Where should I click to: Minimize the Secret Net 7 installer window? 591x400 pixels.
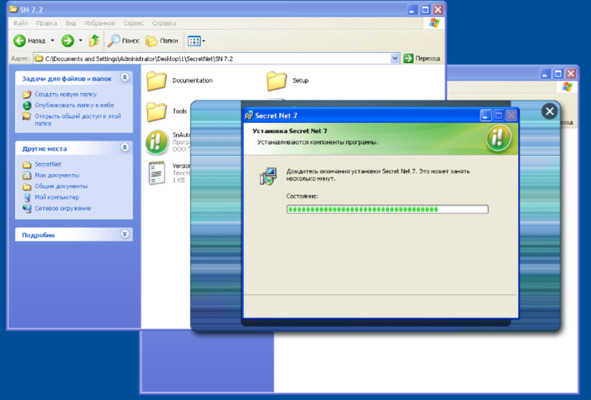click(x=485, y=116)
